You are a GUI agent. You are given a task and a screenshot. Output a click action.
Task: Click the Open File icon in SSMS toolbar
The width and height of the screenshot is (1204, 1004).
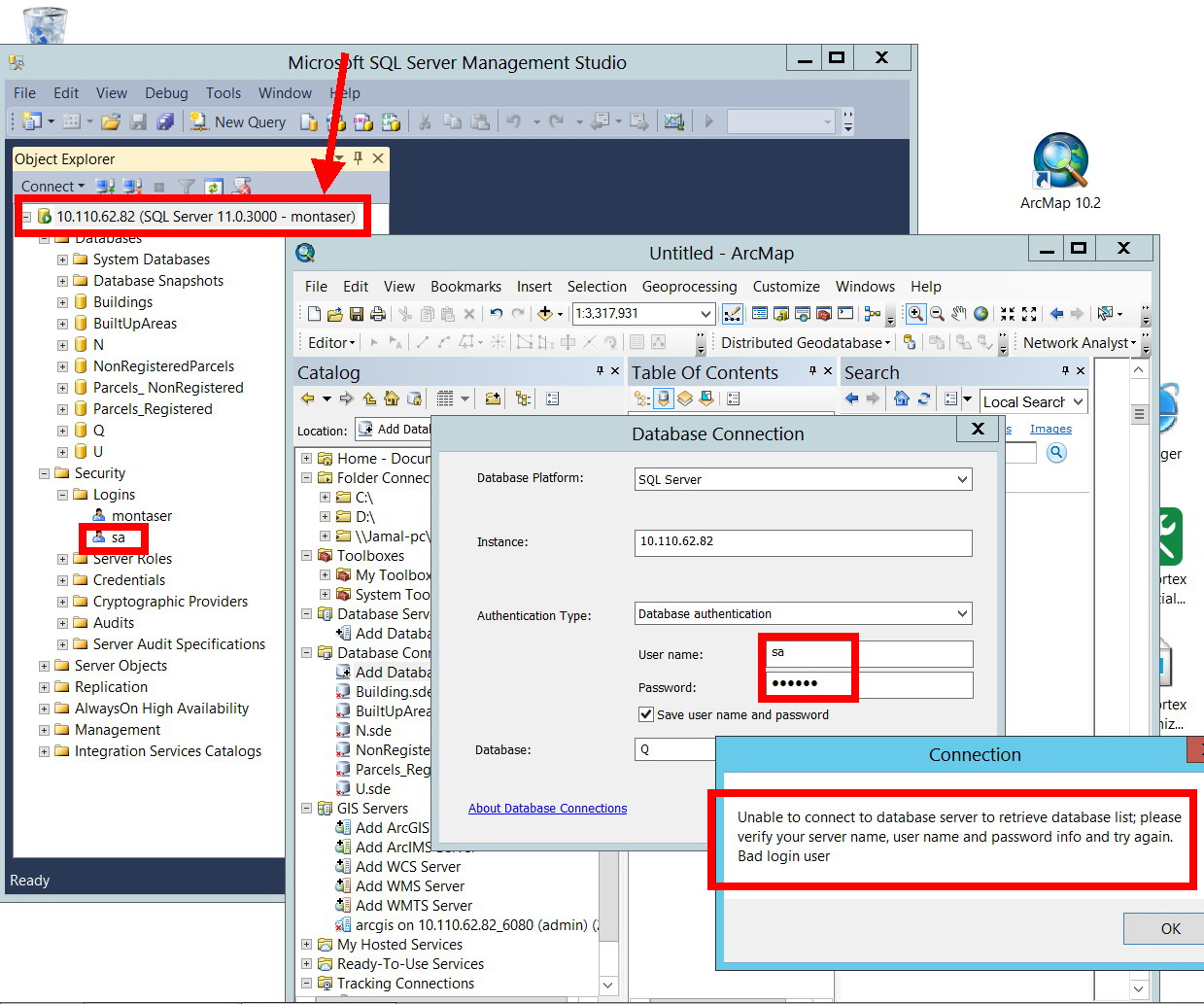click(x=111, y=121)
